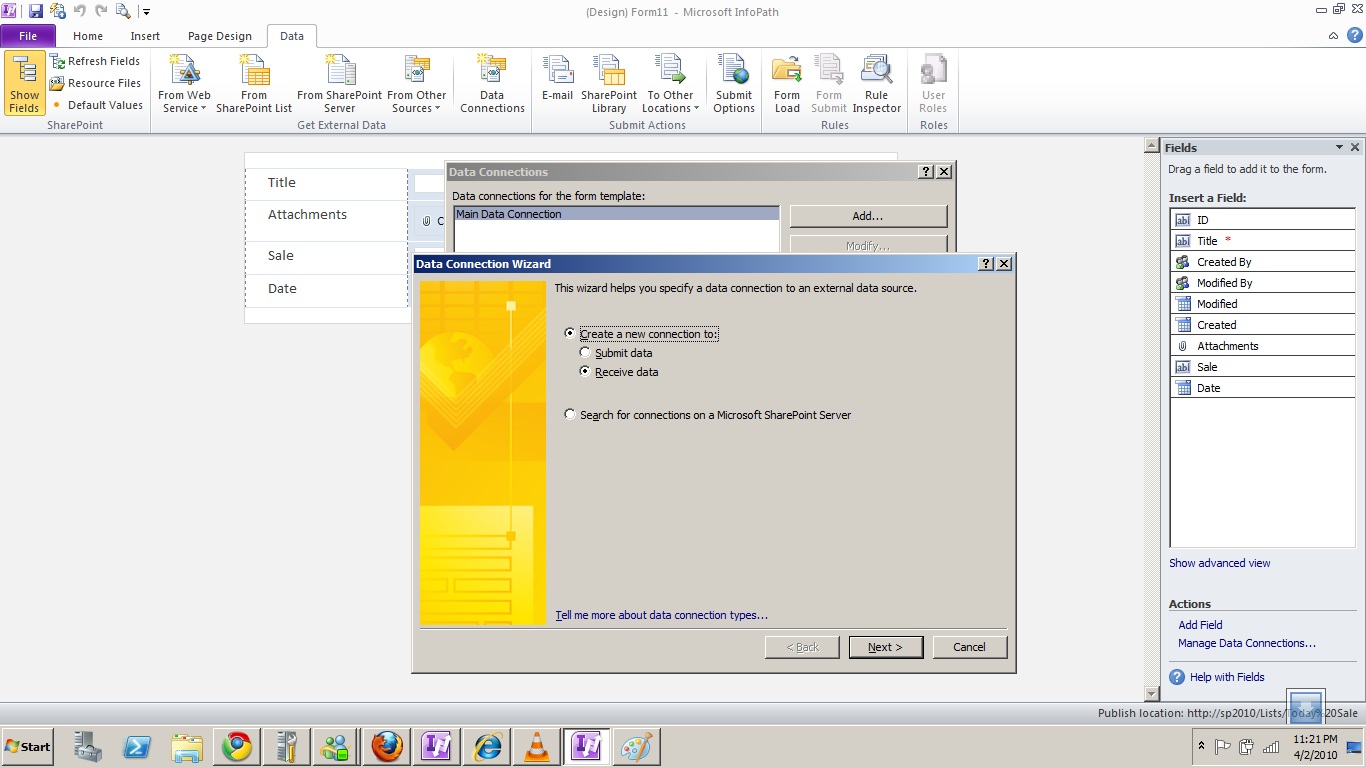Select the Receive data option
1366x768 pixels.
coord(586,372)
